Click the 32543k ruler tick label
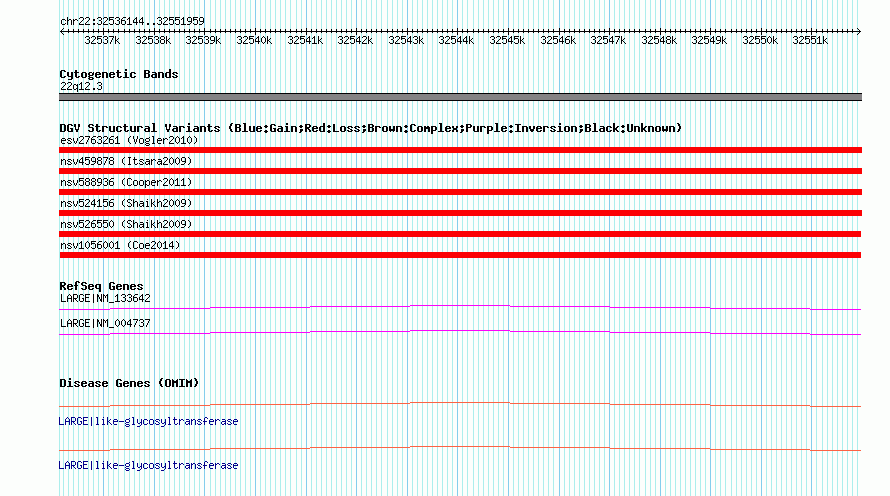 click(x=406, y=40)
